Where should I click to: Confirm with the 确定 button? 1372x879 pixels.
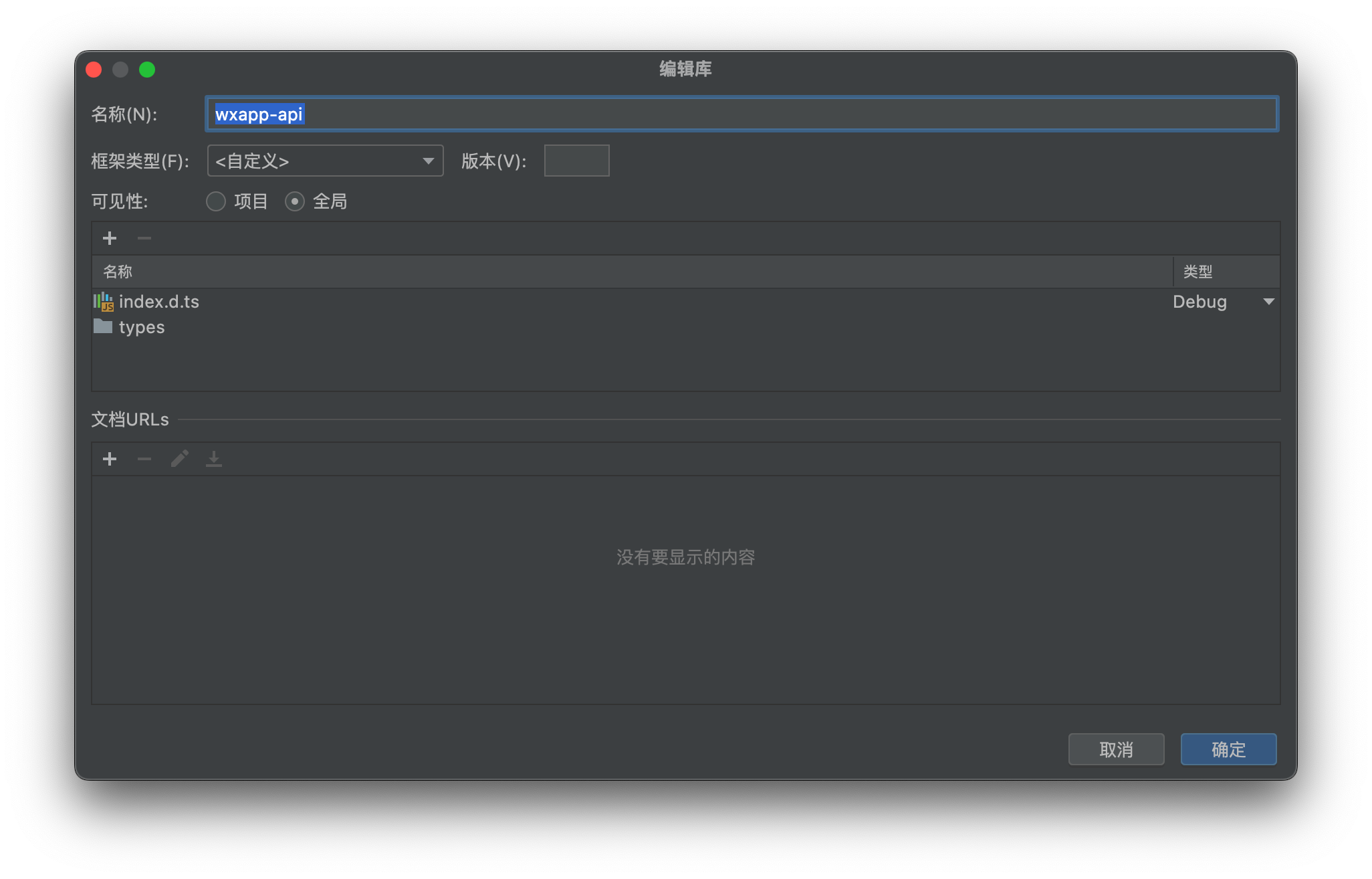(1228, 749)
